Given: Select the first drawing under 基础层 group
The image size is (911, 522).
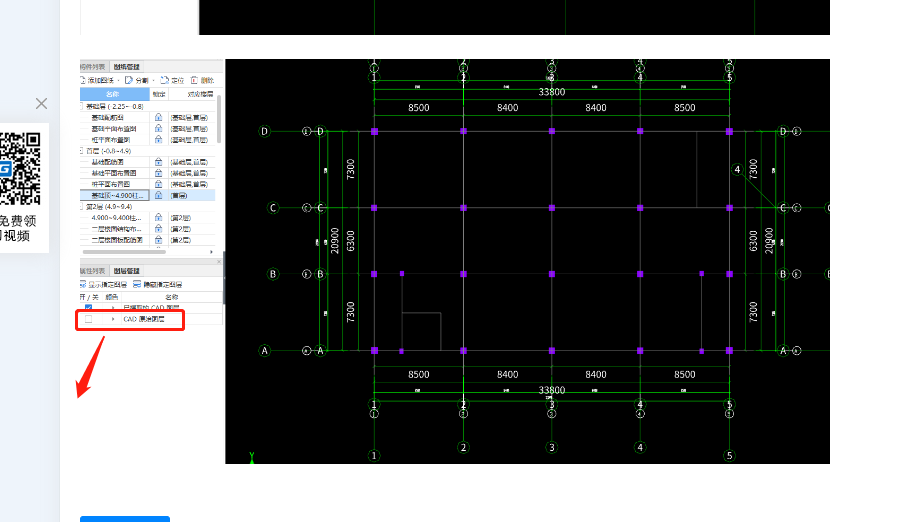Looking at the screenshot, I should (148, 117).
